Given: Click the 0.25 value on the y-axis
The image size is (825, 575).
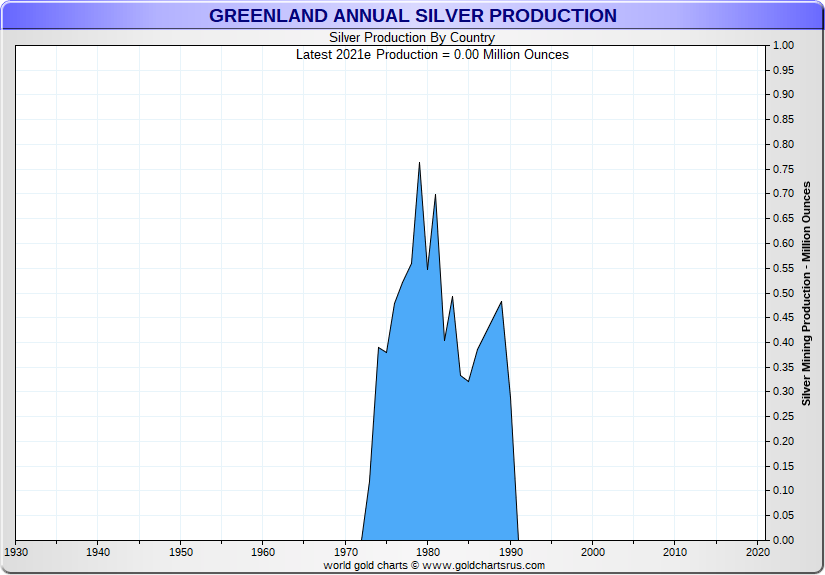Looking at the screenshot, I should click(783, 416).
